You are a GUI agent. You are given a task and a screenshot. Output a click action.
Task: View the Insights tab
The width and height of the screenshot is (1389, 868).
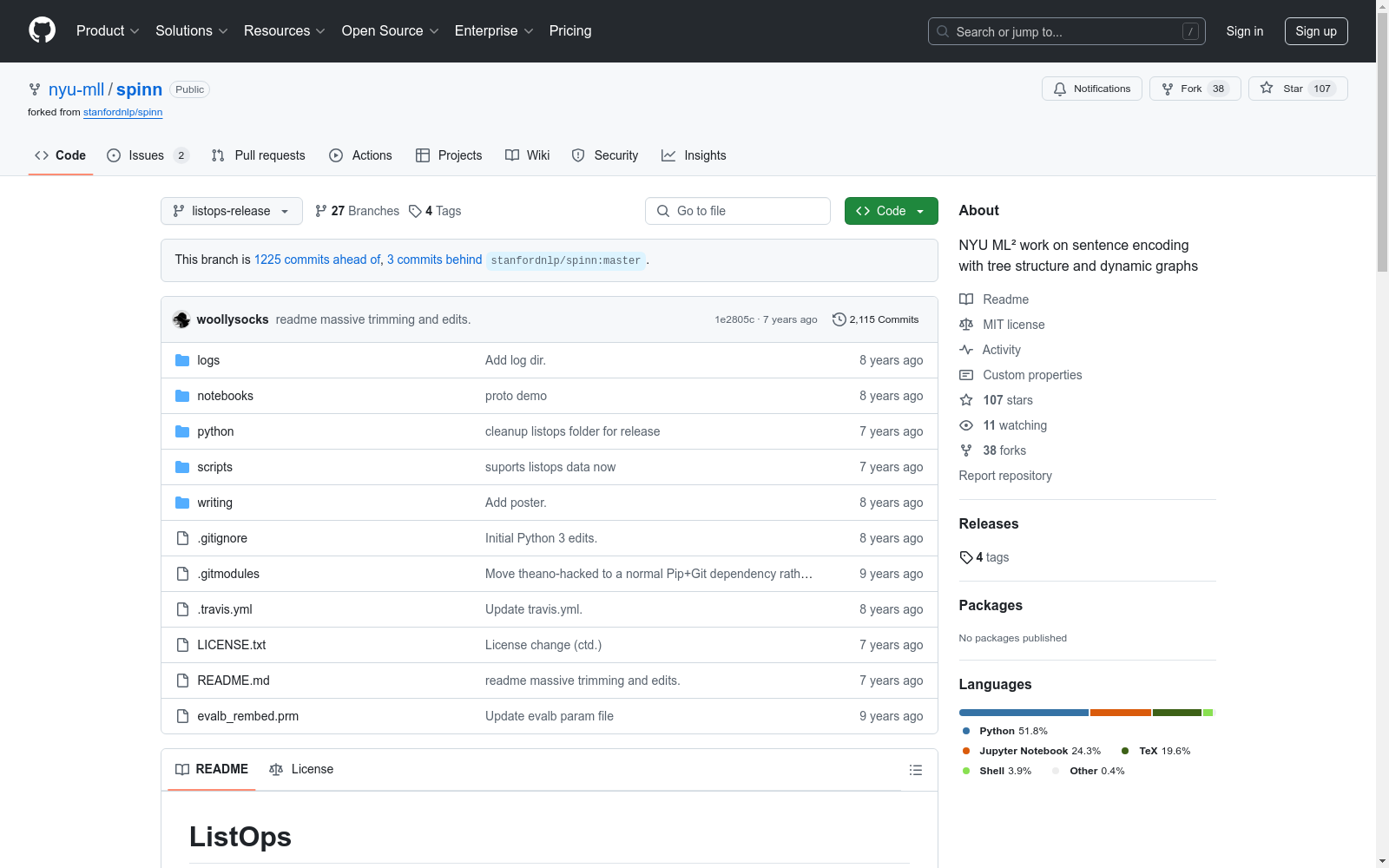(x=694, y=155)
